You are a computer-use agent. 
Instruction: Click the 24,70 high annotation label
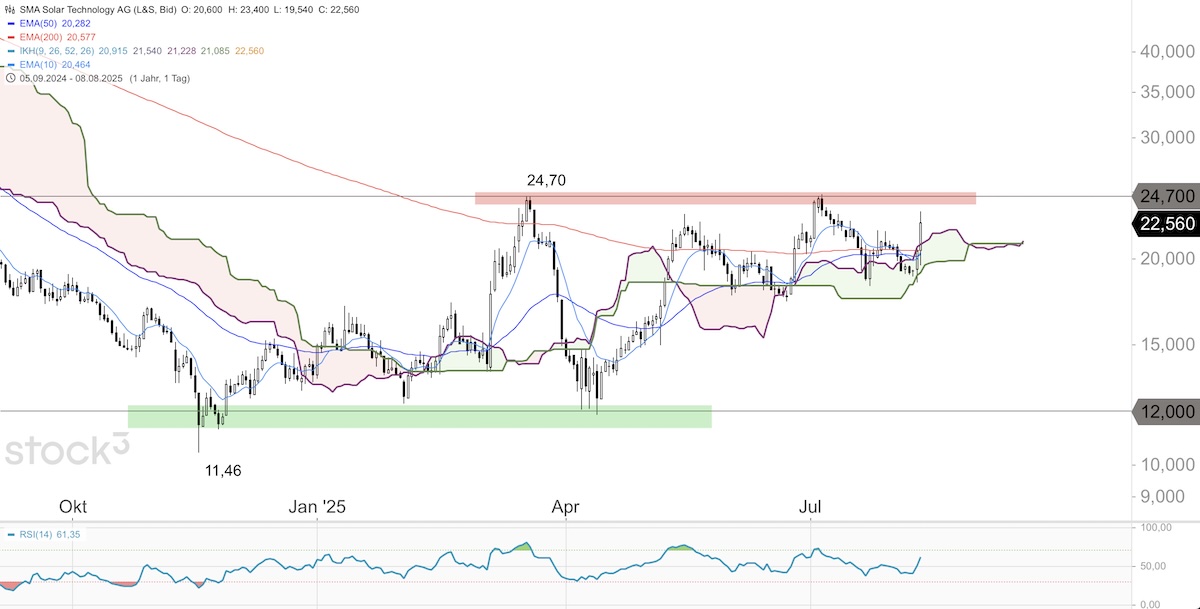tap(547, 180)
